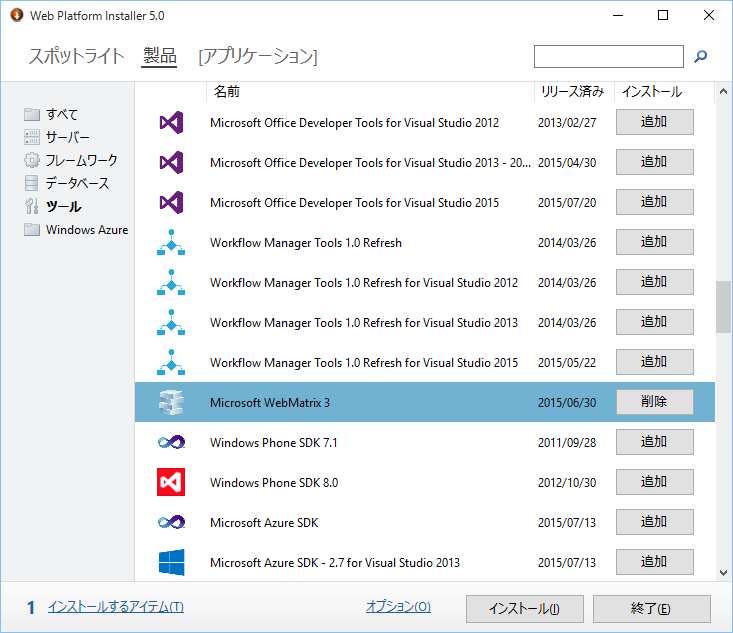Click the search magnifier icon
The width and height of the screenshot is (733, 633).
click(x=700, y=57)
